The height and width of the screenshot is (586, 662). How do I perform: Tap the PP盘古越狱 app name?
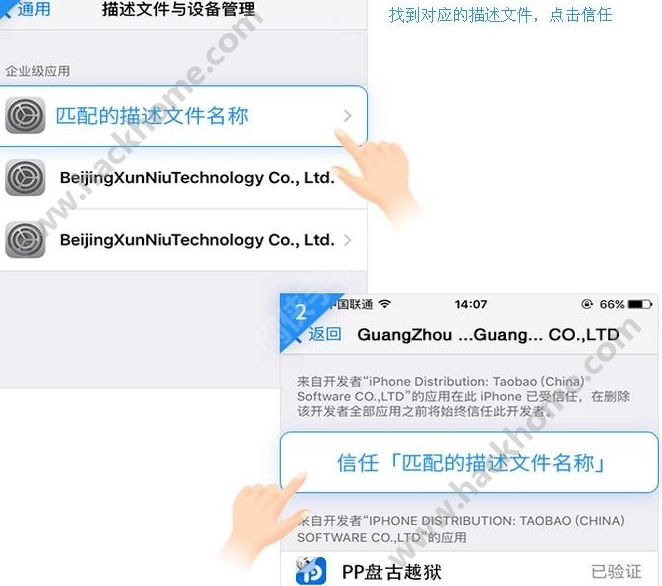[x=391, y=572]
